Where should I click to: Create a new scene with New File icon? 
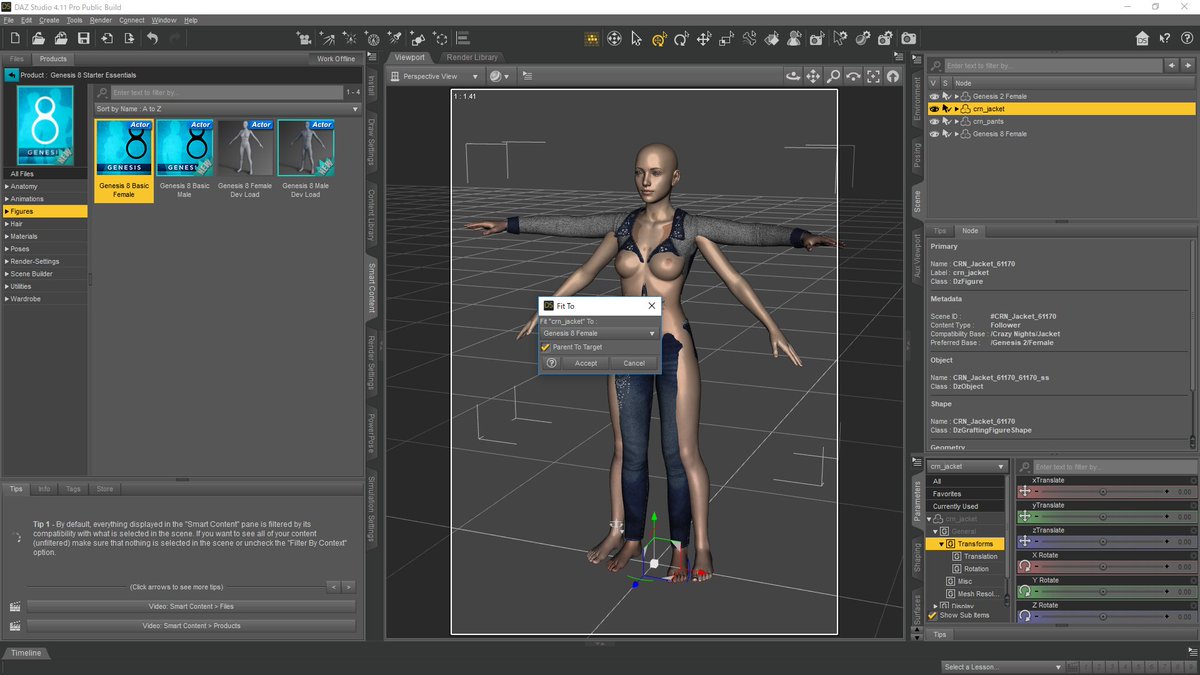pos(15,39)
